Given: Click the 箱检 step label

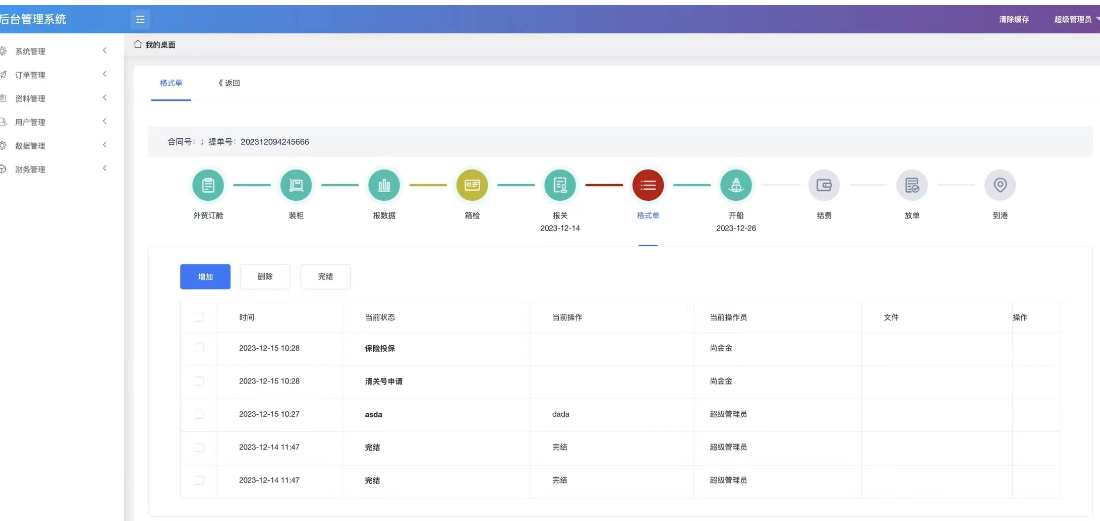Looking at the screenshot, I should (x=472, y=216).
